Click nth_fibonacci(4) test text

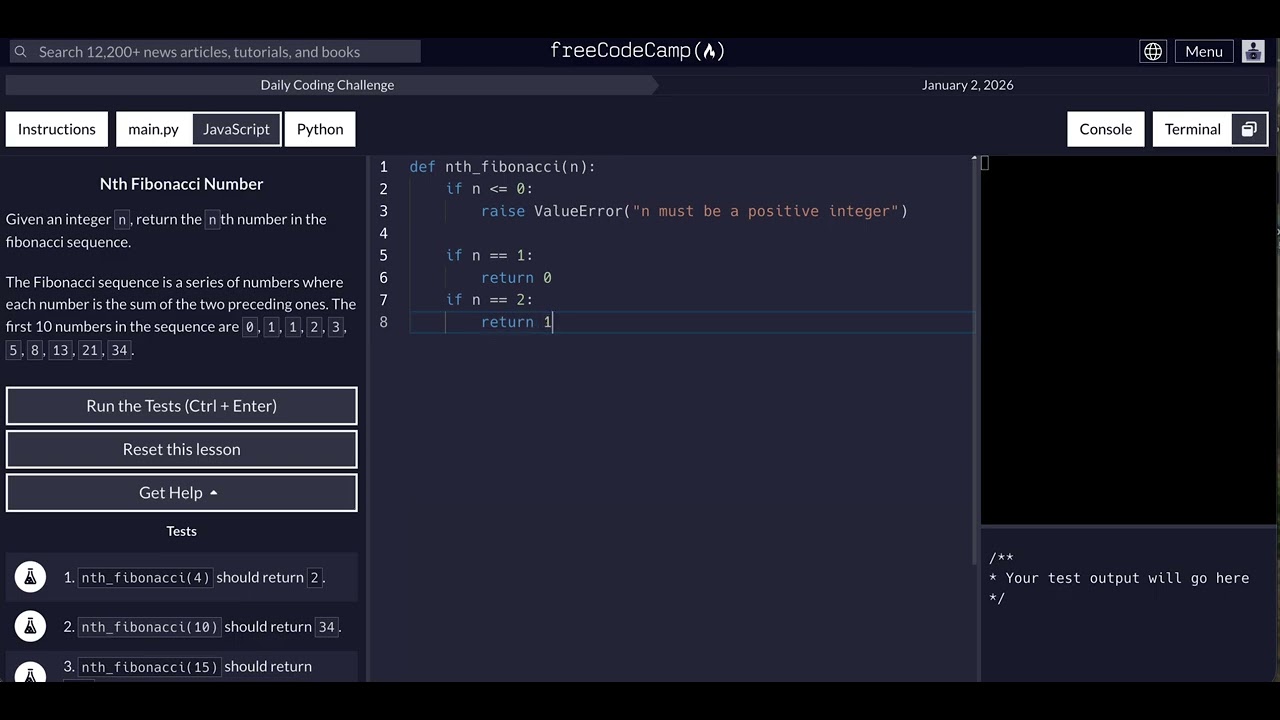145,577
